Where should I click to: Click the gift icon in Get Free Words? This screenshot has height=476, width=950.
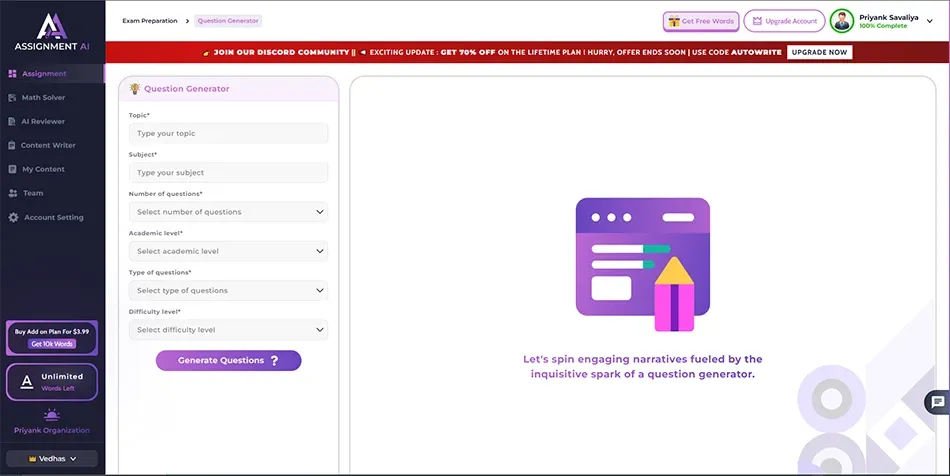coord(674,21)
